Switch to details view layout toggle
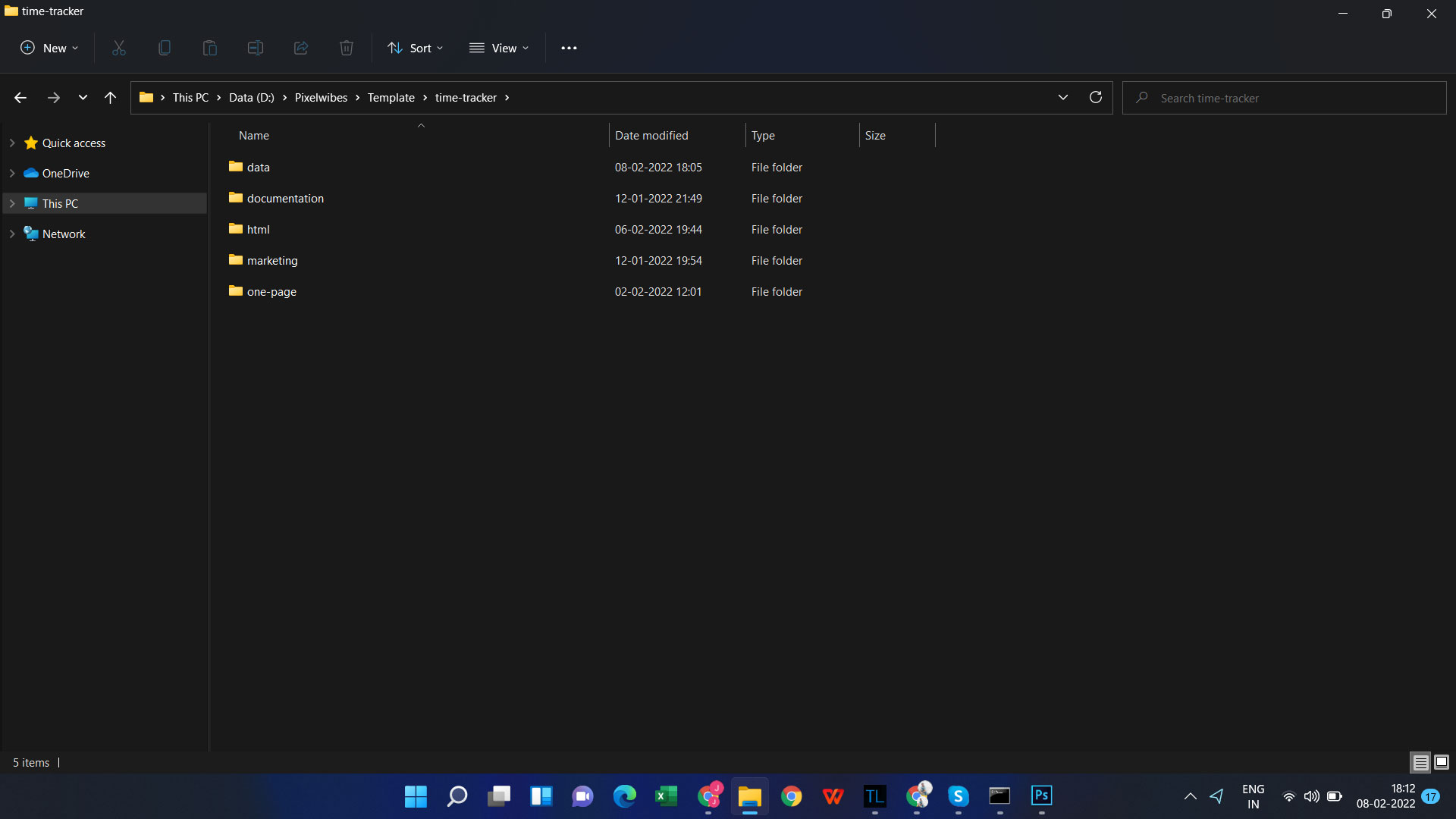The width and height of the screenshot is (1456, 819). (1420, 762)
